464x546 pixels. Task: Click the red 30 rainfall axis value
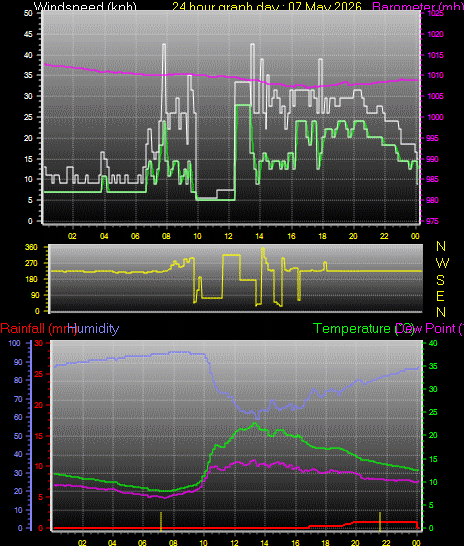pyautogui.click(x=39, y=343)
